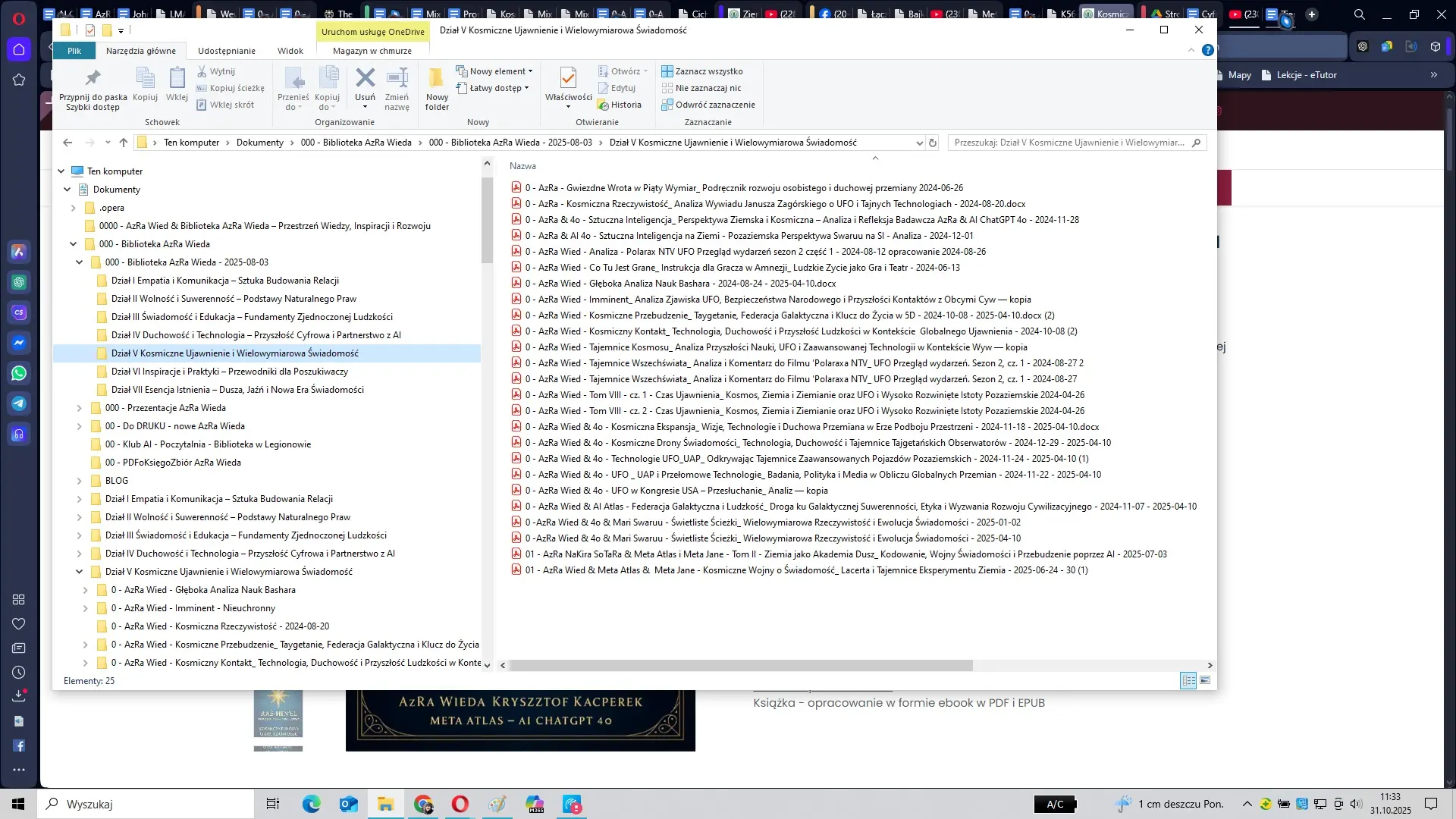1456x819 pixels.
Task: Open the Explorer help icon
Action: pyautogui.click(x=1208, y=50)
